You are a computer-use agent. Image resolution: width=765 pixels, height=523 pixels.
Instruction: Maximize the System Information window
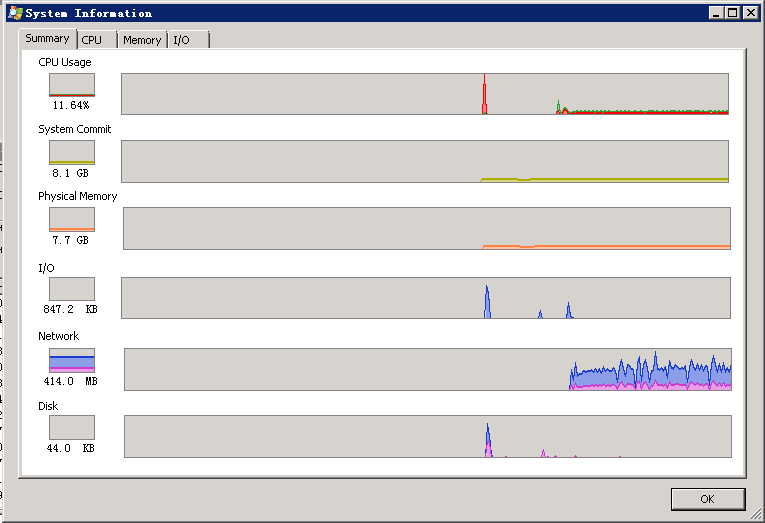(x=733, y=13)
